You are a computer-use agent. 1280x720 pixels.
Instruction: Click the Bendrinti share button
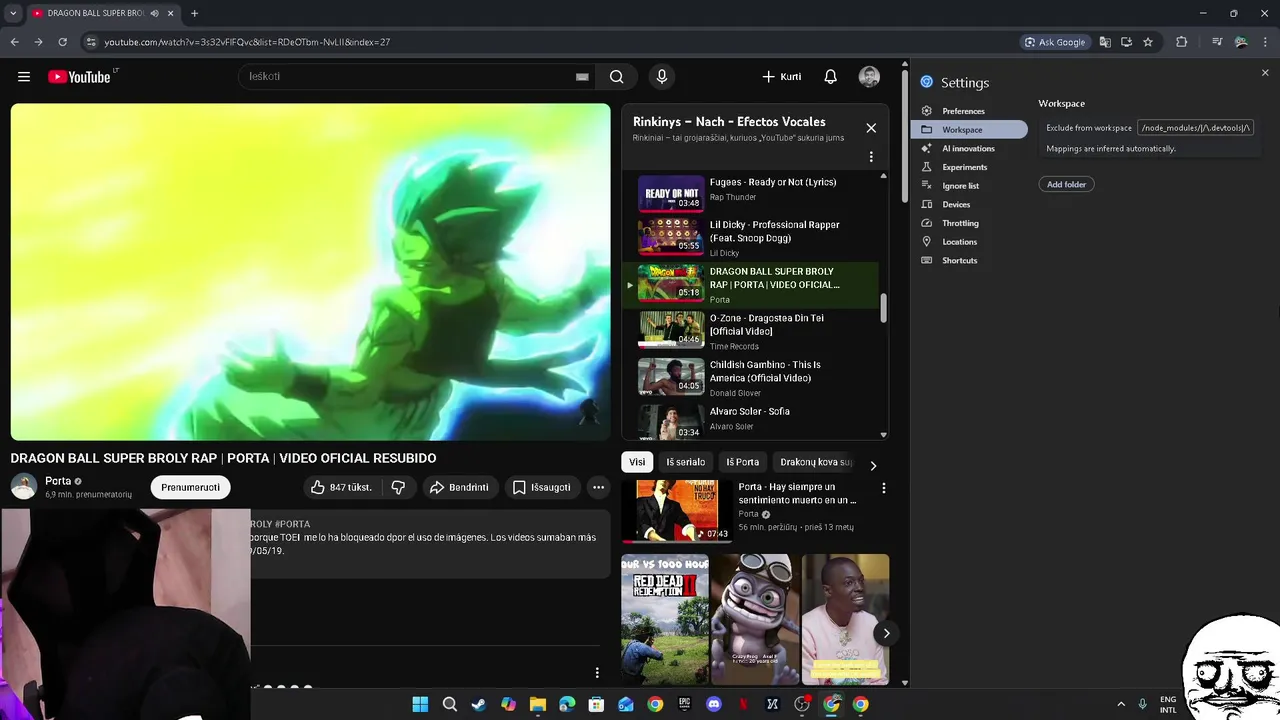459,487
